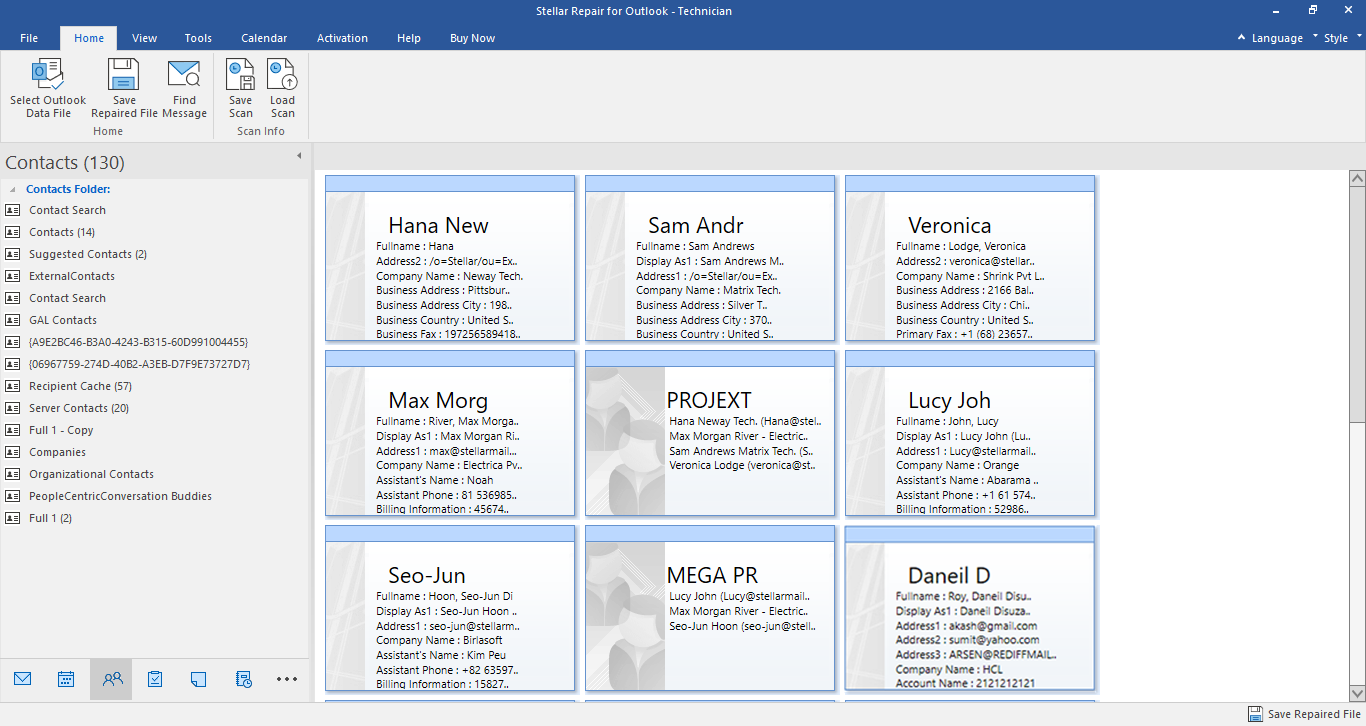Select the {A9E2BC46-B3A0-4243-B315-60D991004455} folder
The image size is (1366, 726).
[138, 342]
